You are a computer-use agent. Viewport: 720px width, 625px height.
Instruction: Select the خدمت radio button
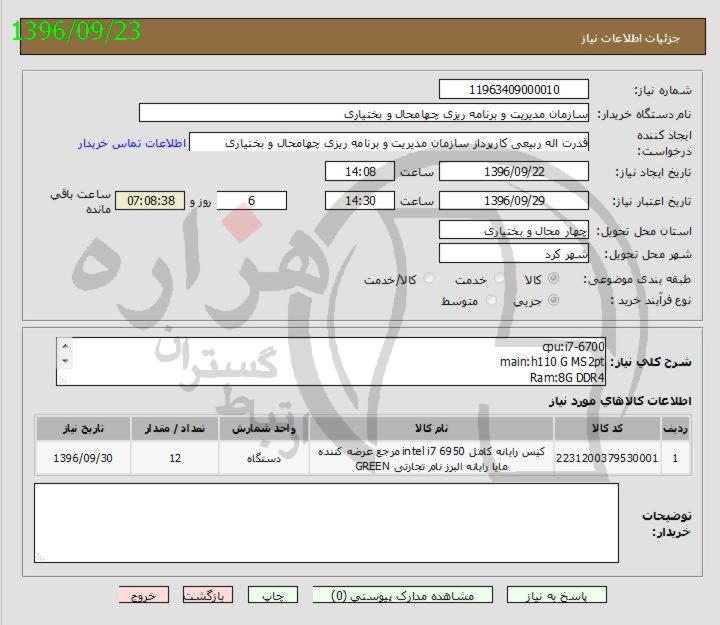click(499, 278)
